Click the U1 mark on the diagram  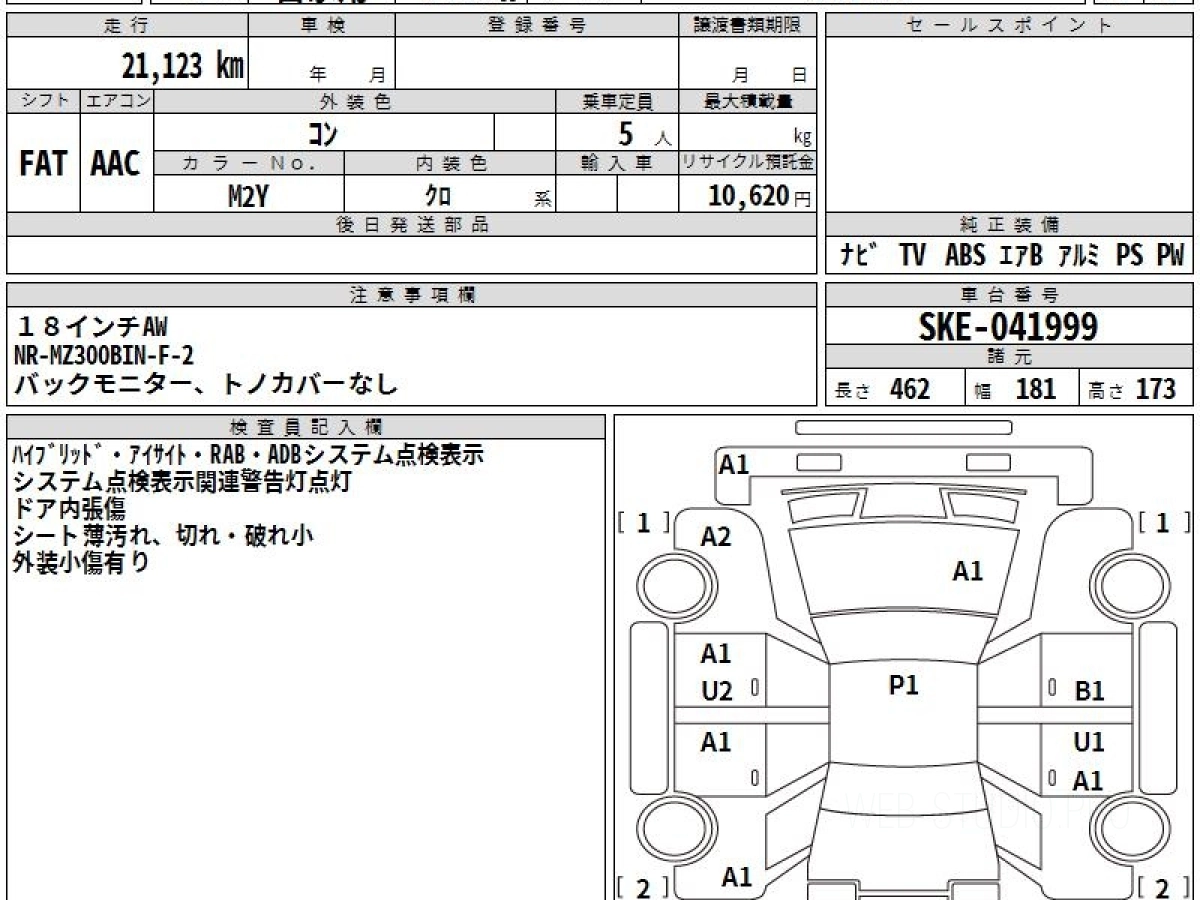point(1089,743)
